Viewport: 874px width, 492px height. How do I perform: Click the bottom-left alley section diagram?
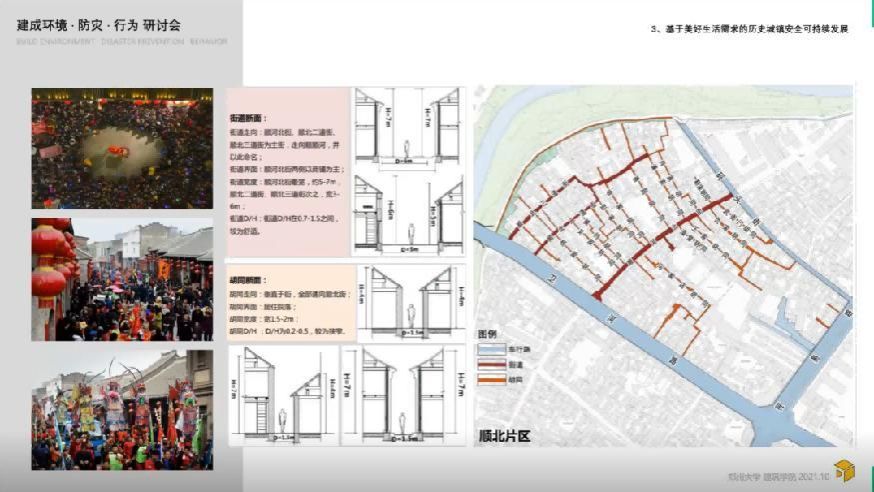point(284,394)
